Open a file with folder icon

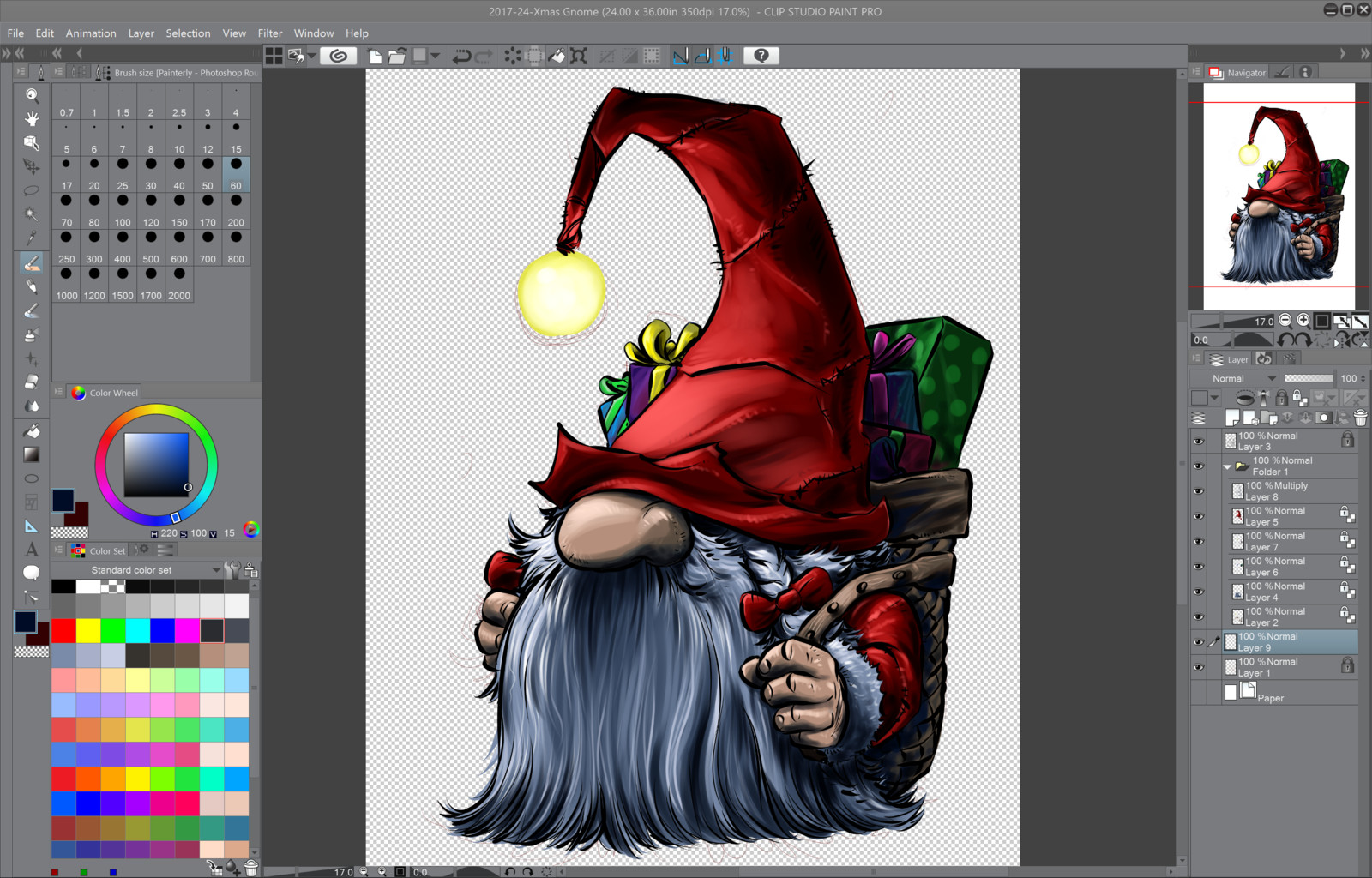[397, 56]
